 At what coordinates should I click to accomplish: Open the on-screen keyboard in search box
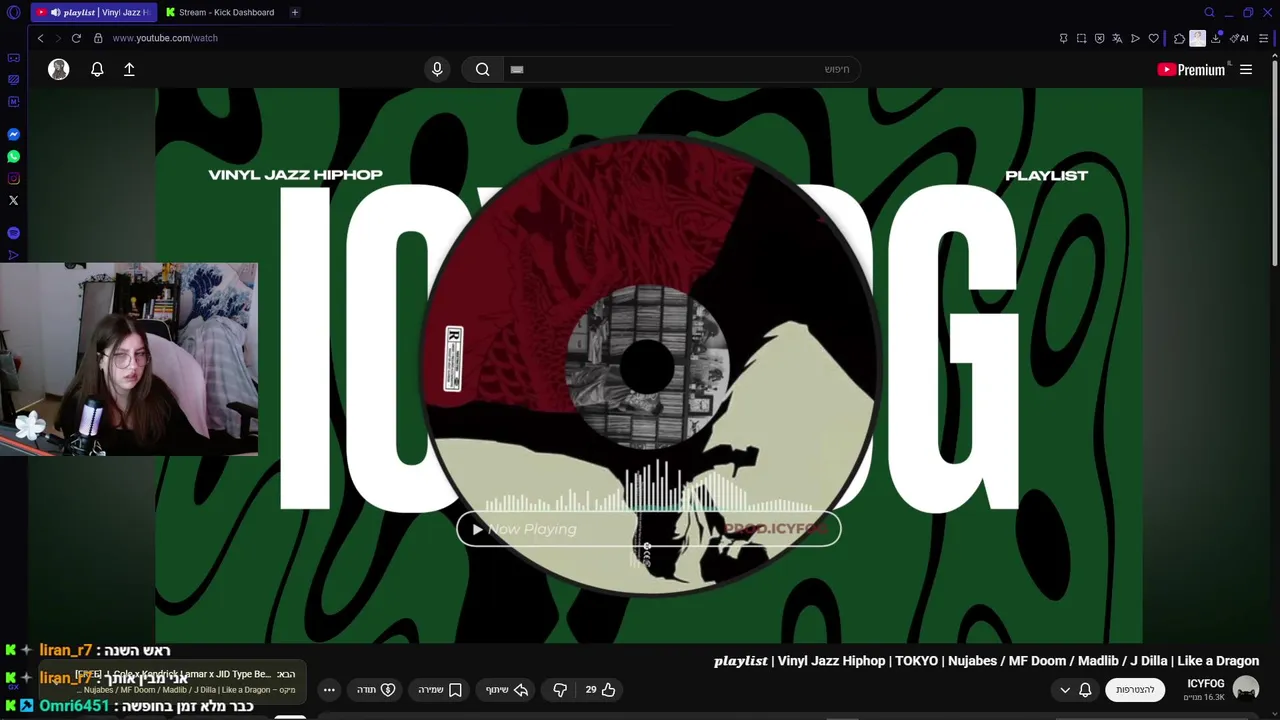(517, 69)
